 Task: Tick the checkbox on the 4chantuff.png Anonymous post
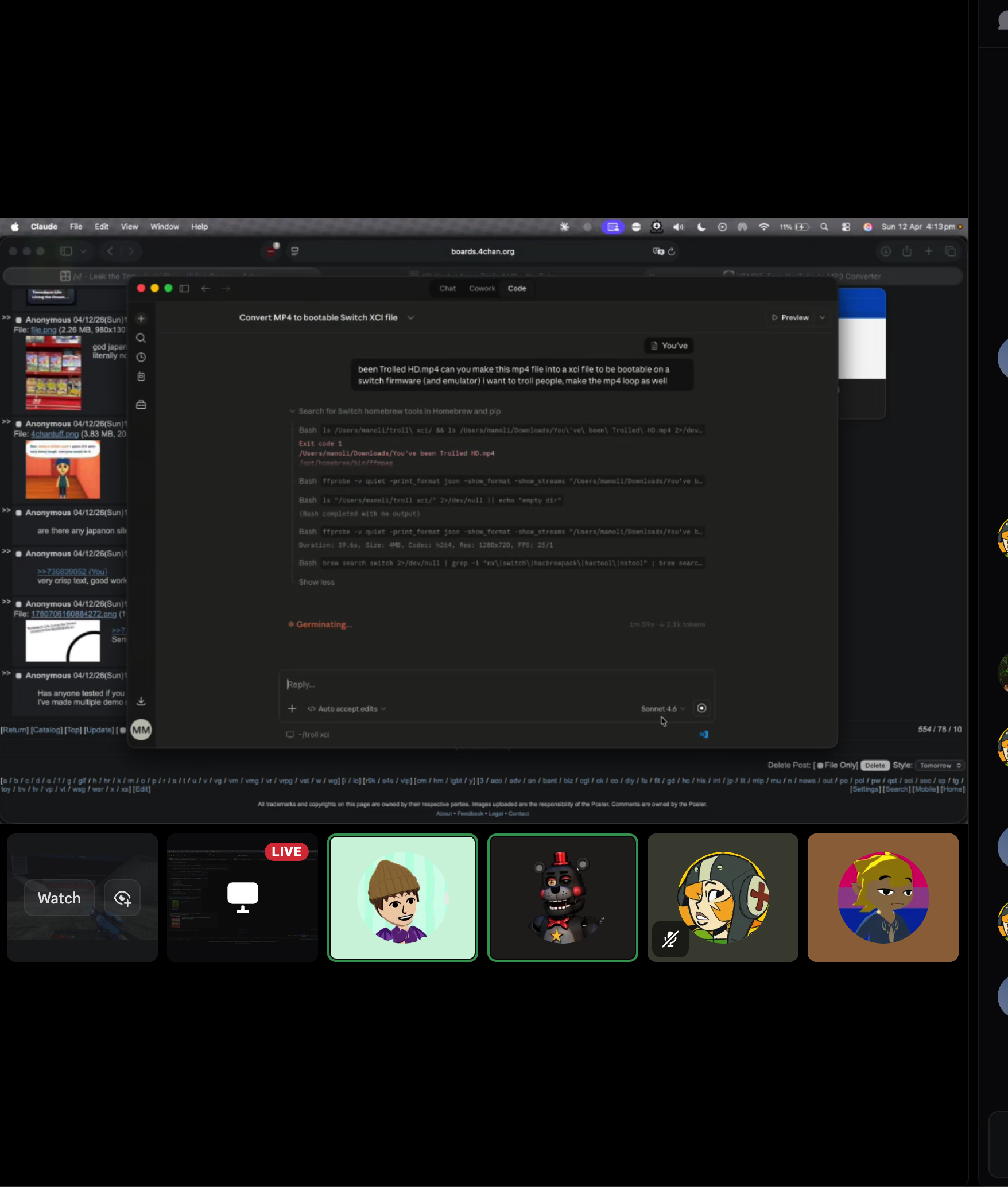(19, 424)
